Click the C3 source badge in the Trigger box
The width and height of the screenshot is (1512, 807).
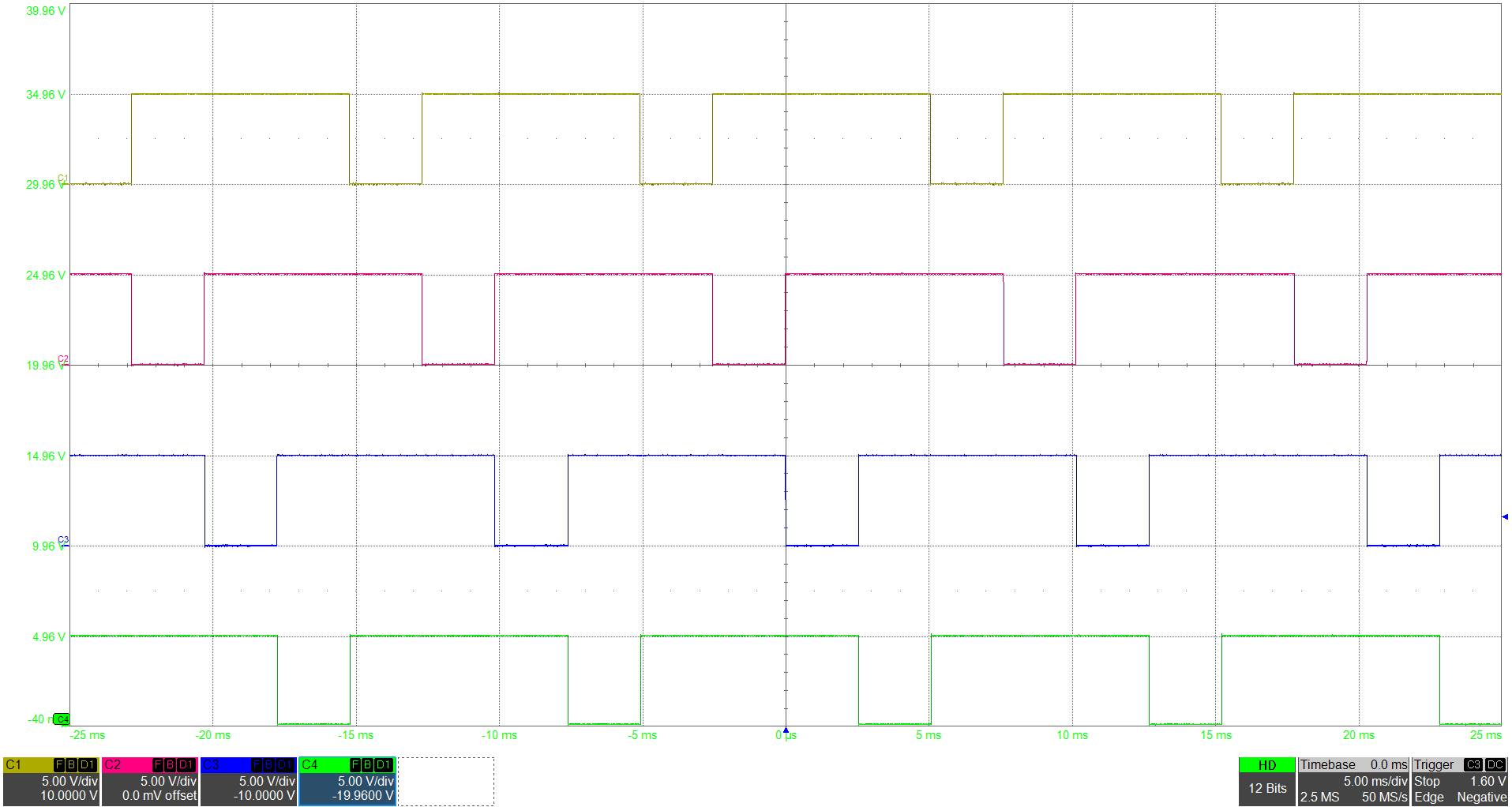[1473, 764]
